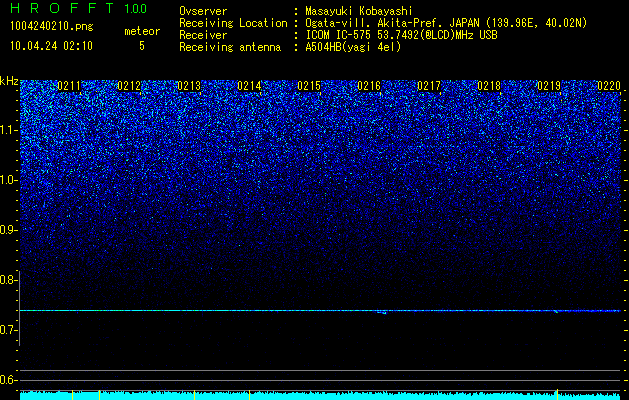Click the 0216 time label

(x=369, y=86)
